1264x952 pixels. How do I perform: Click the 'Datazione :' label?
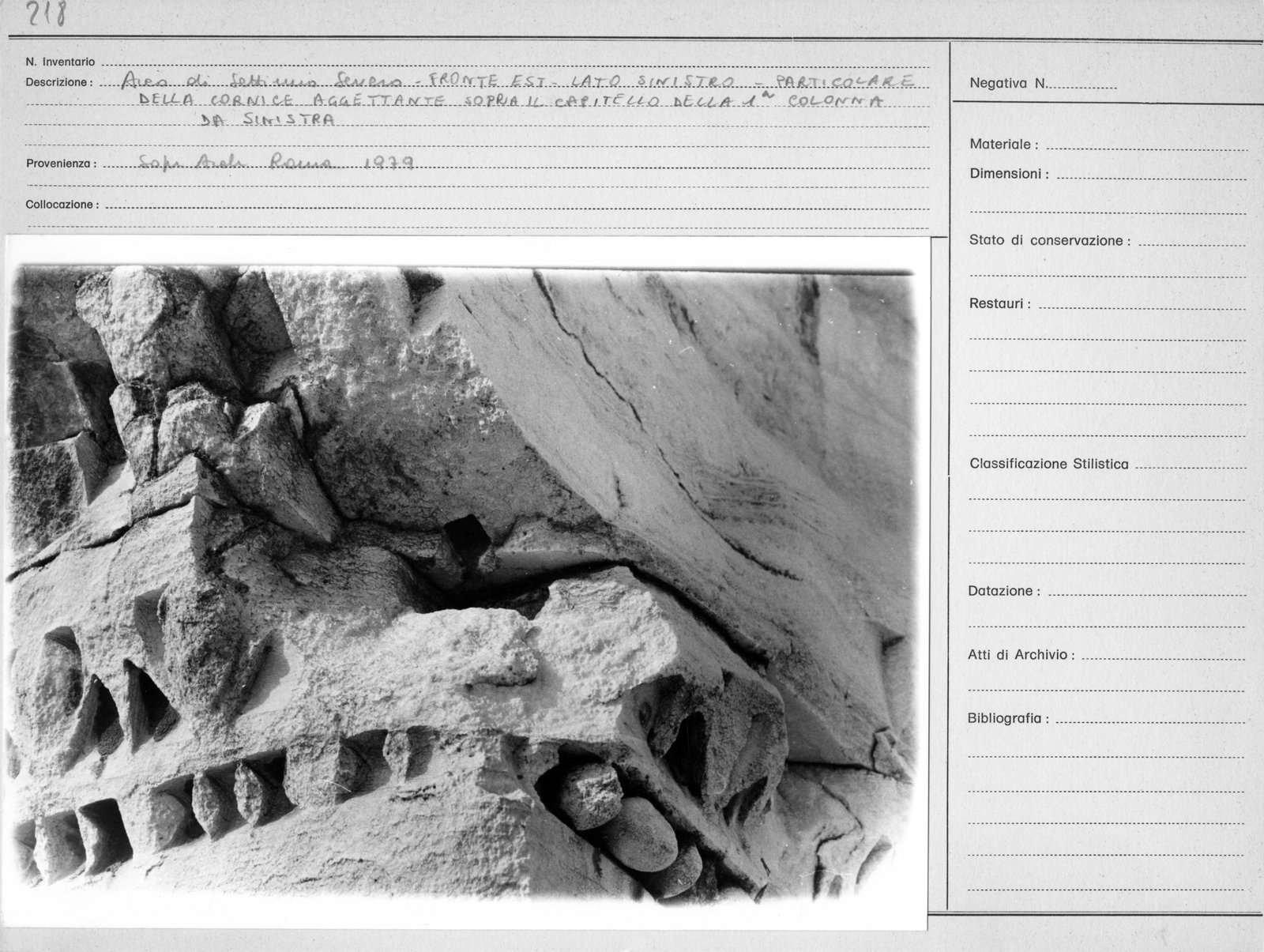(1003, 591)
